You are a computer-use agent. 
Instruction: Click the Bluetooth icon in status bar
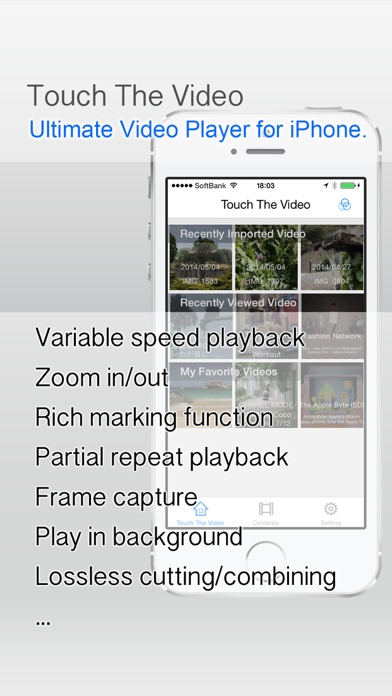pos(335,186)
